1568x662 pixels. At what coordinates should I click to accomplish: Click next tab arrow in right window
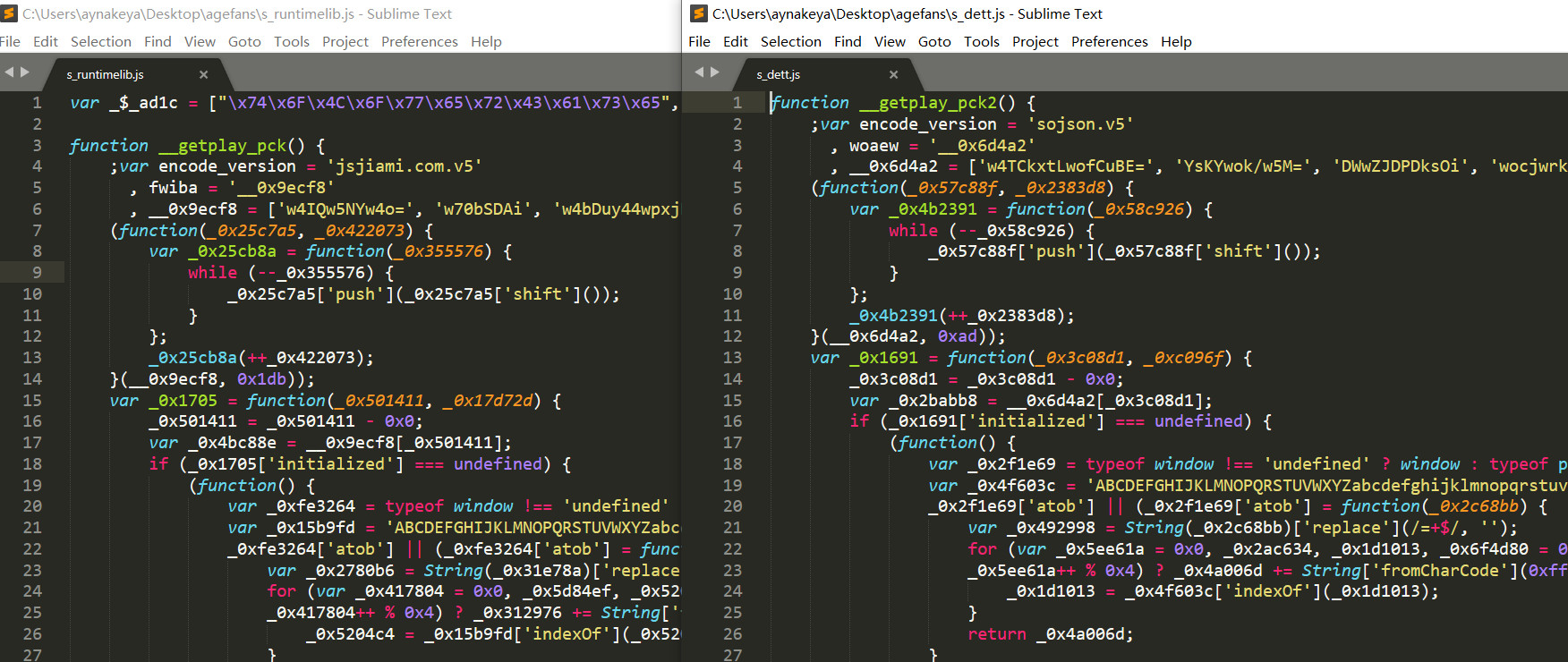pyautogui.click(x=715, y=72)
